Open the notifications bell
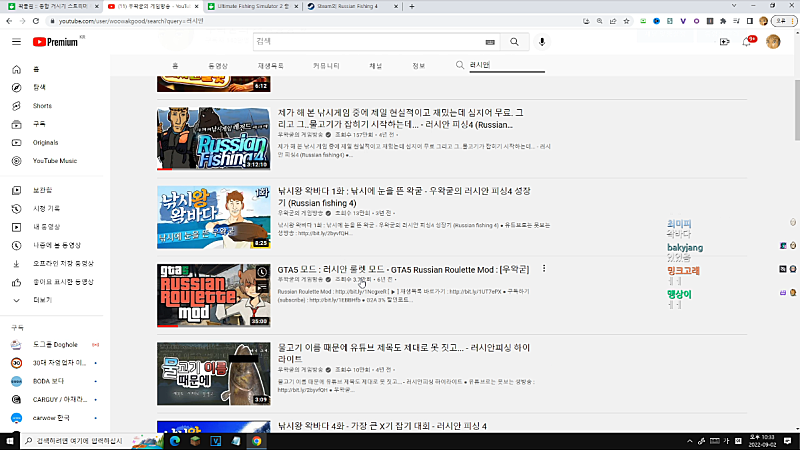Viewport: 800px width, 450px height. pyautogui.click(x=748, y=42)
